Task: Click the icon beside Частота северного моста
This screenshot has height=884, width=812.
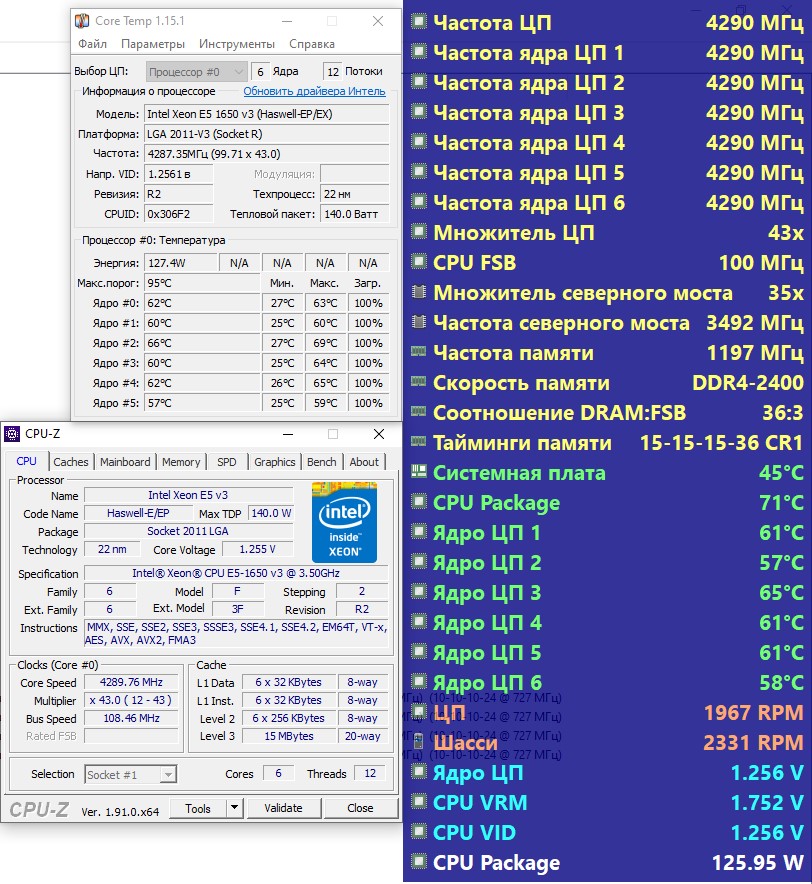Action: pyautogui.click(x=418, y=322)
